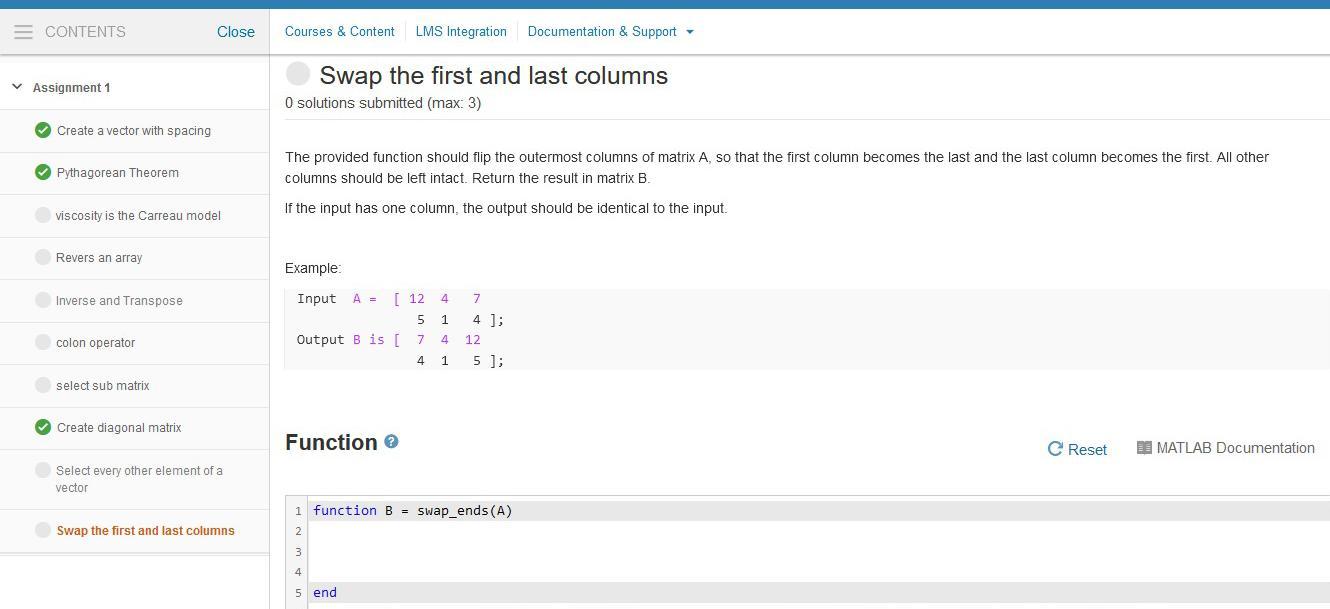Click the CONTENTS hamburger menu icon
The width and height of the screenshot is (1330, 609).
tap(24, 31)
